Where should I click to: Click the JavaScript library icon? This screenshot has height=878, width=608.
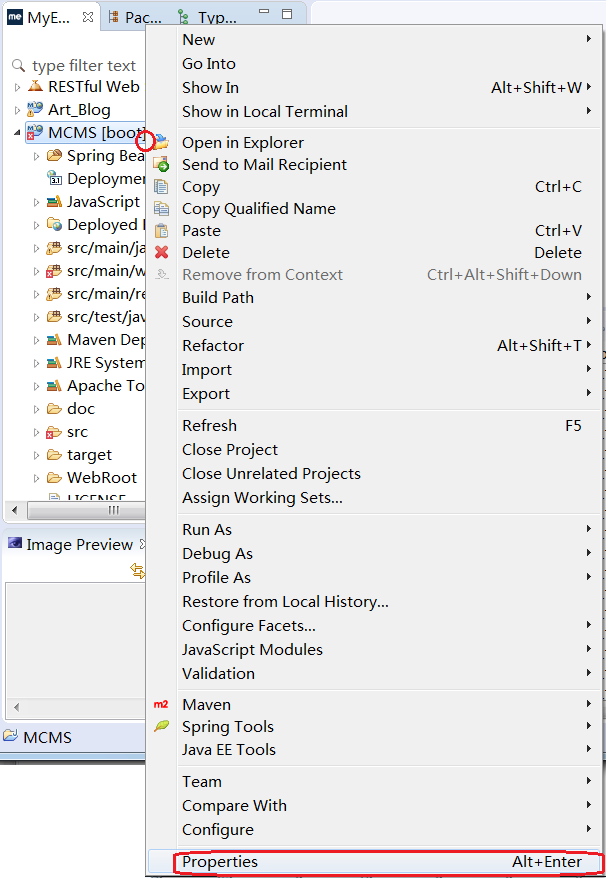[54, 202]
